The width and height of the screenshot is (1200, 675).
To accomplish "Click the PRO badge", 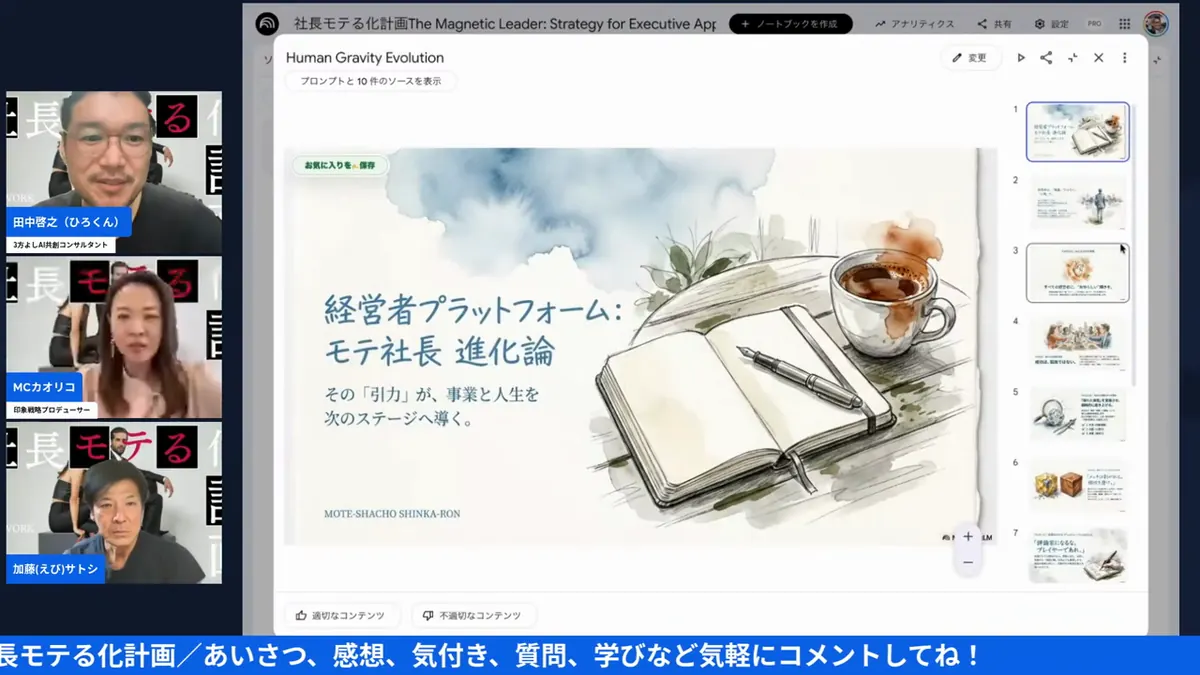I will 1094,24.
